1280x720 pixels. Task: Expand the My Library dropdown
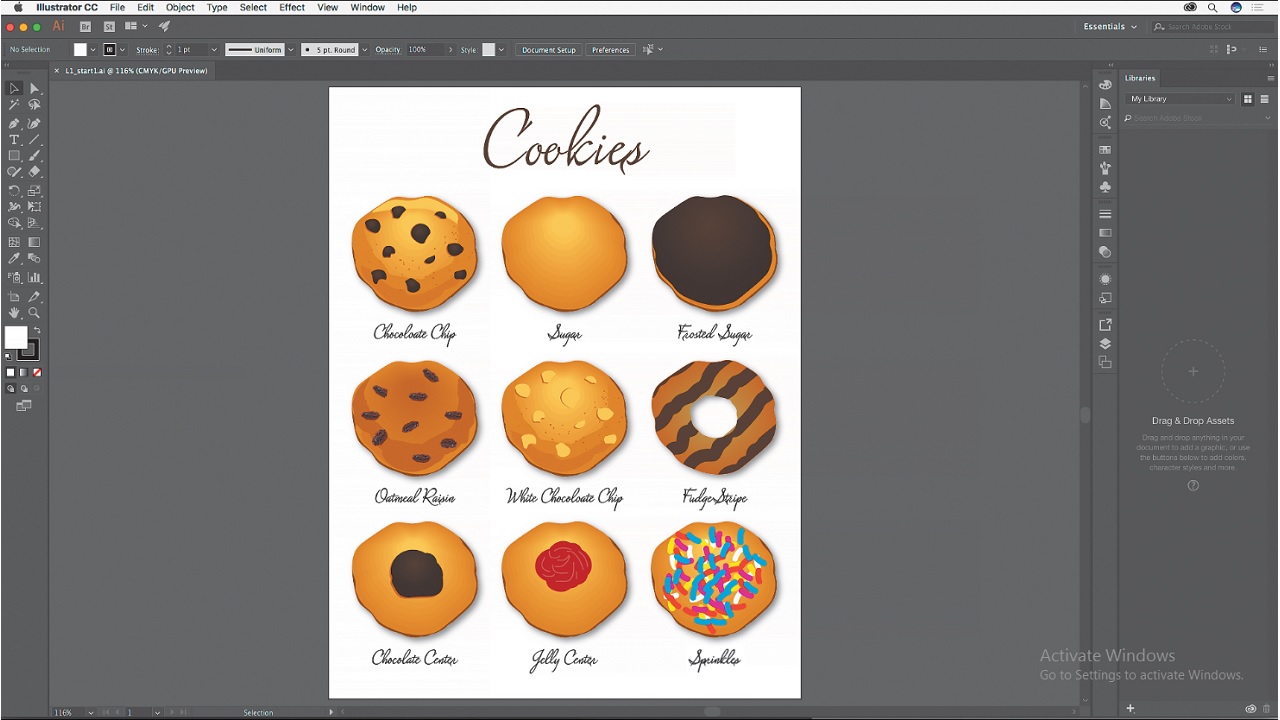1180,98
